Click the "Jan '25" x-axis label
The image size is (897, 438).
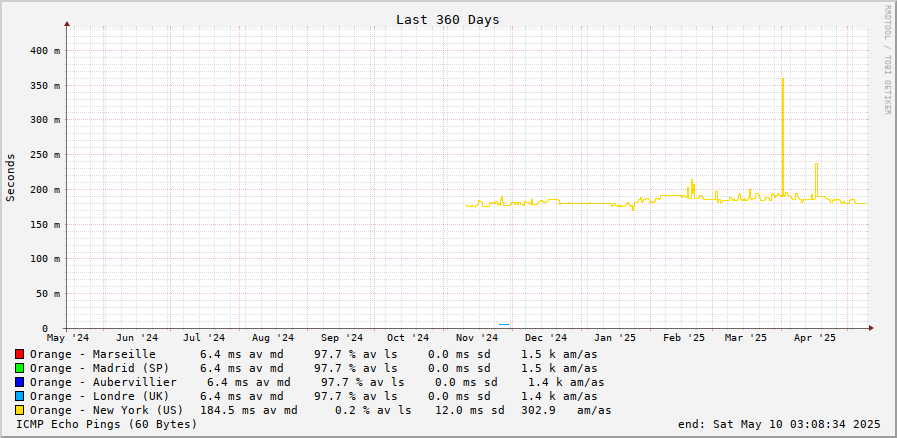pyautogui.click(x=615, y=338)
